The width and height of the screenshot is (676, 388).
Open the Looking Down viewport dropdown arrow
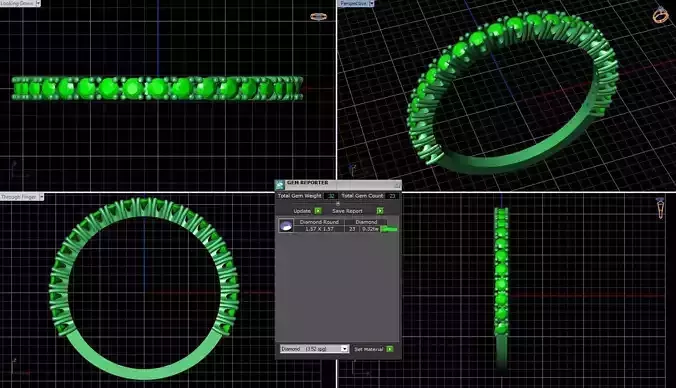(38, 3)
